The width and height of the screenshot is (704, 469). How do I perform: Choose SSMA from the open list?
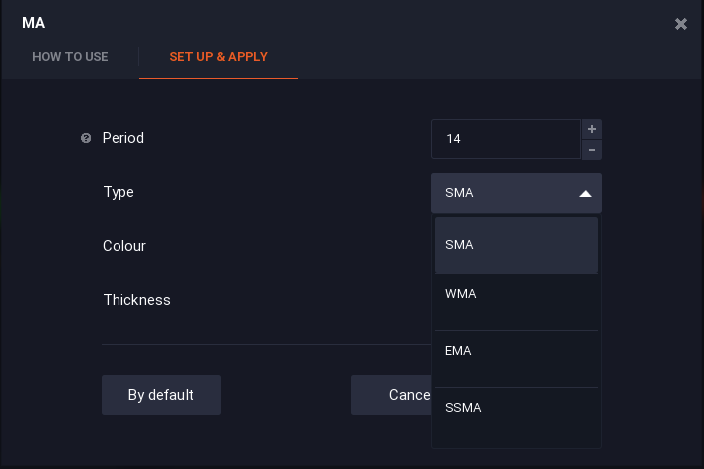click(516, 408)
